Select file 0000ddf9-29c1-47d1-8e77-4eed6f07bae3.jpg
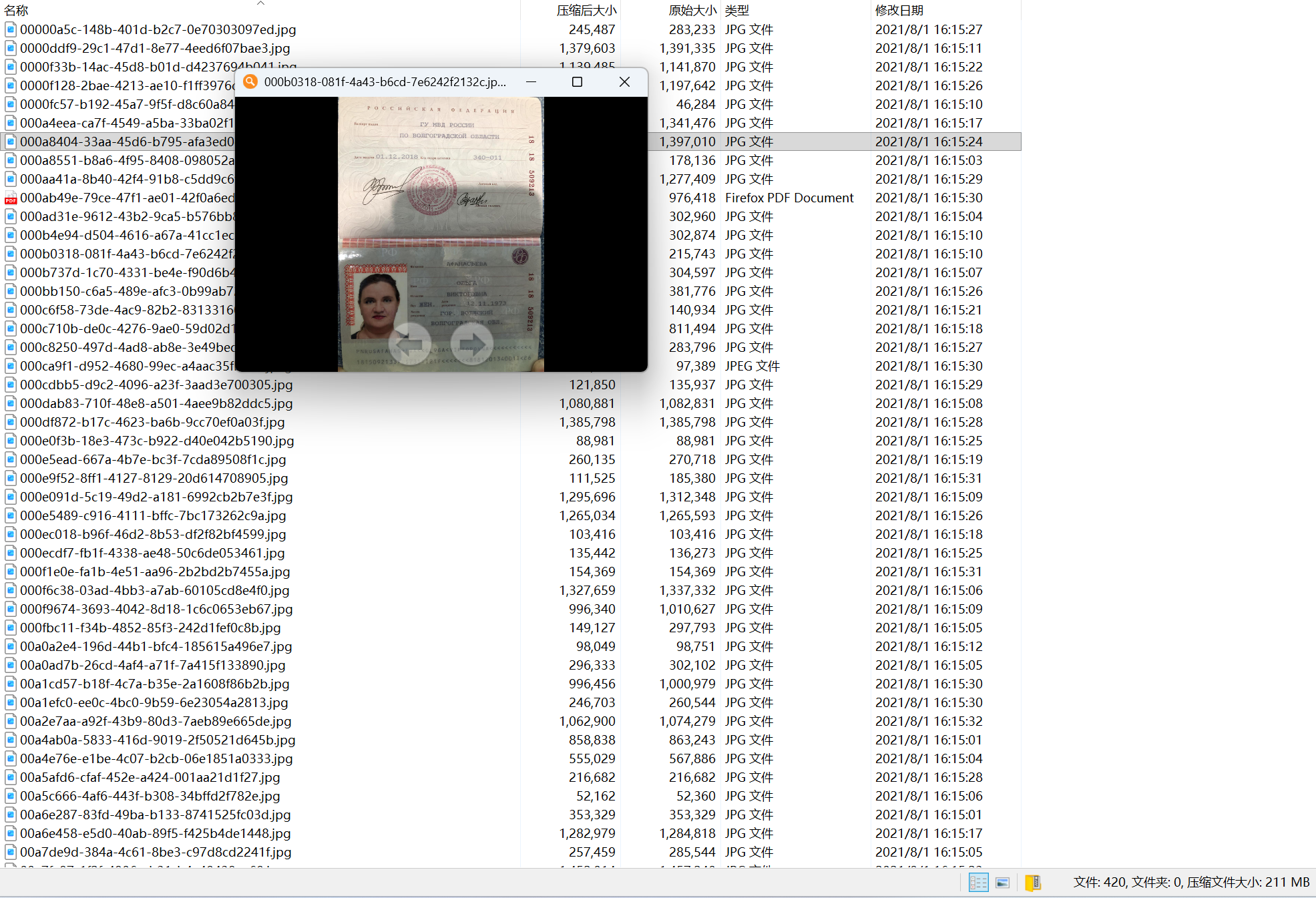Viewport: 1316px width, 898px height. 155,48
